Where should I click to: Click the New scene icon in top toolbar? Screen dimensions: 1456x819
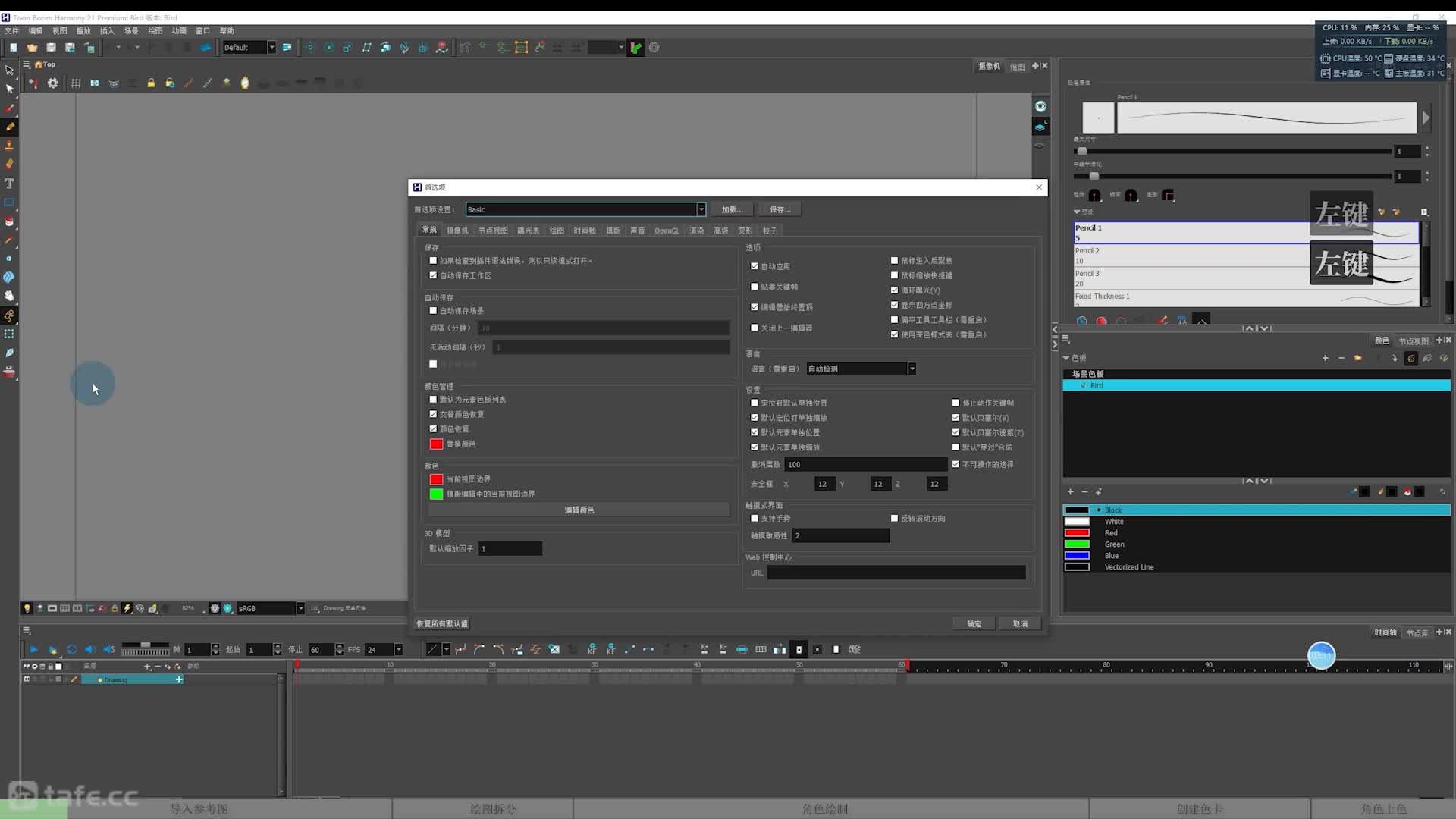13,47
